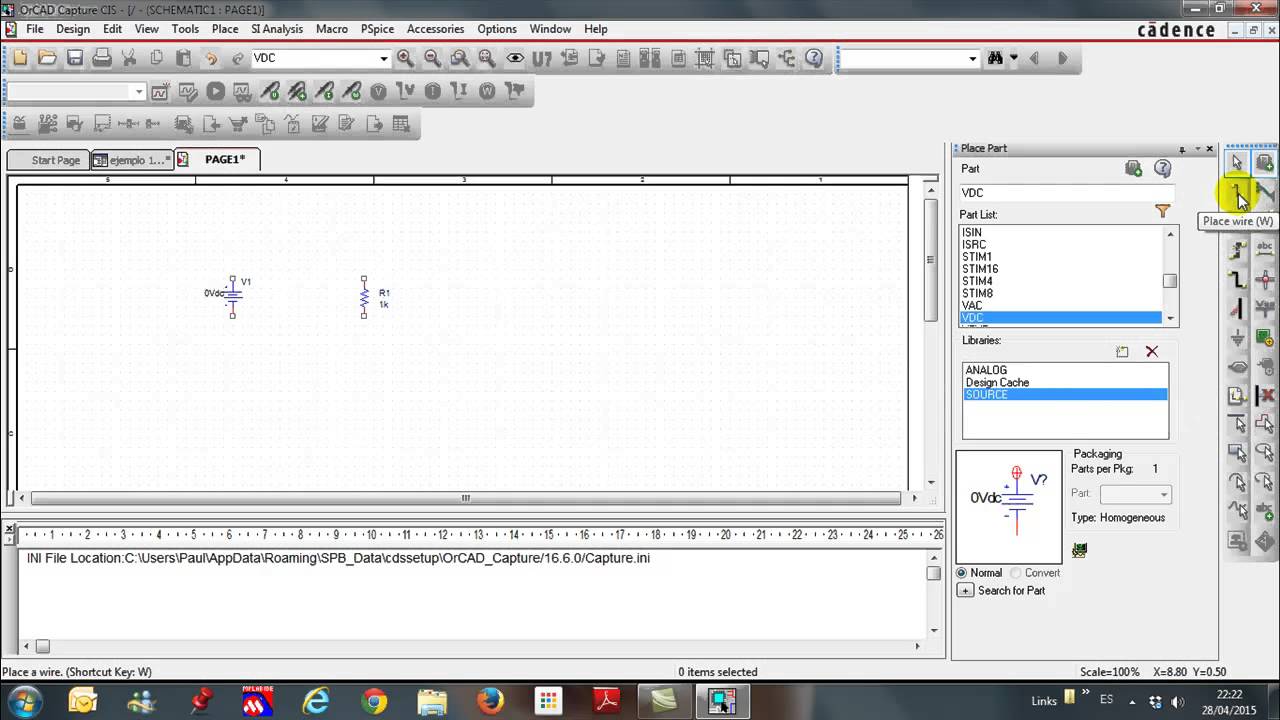Select the V1 voltage source symbol
This screenshot has width=1280, height=720.
[232, 297]
